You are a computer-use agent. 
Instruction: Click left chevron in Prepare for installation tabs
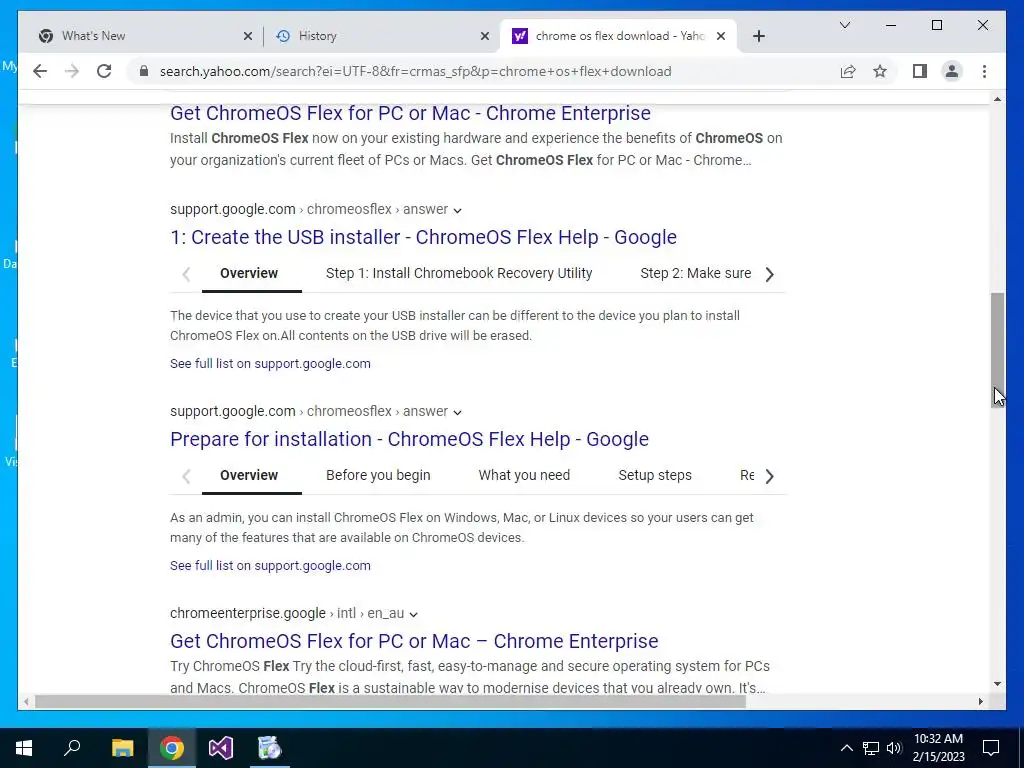(186, 476)
